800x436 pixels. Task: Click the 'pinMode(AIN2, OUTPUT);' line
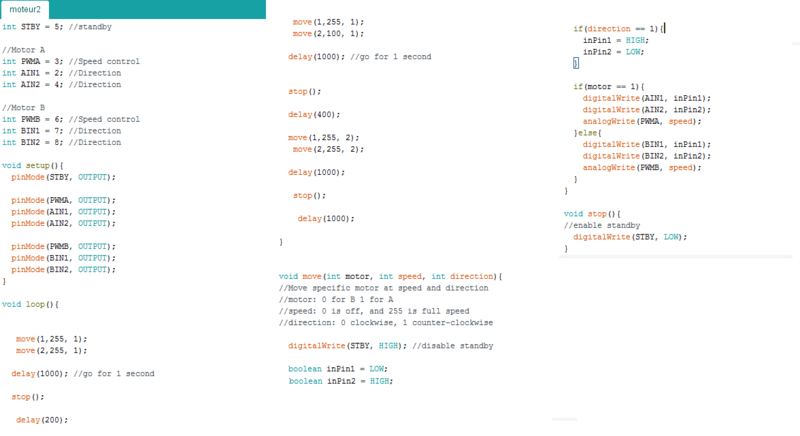click(63, 223)
